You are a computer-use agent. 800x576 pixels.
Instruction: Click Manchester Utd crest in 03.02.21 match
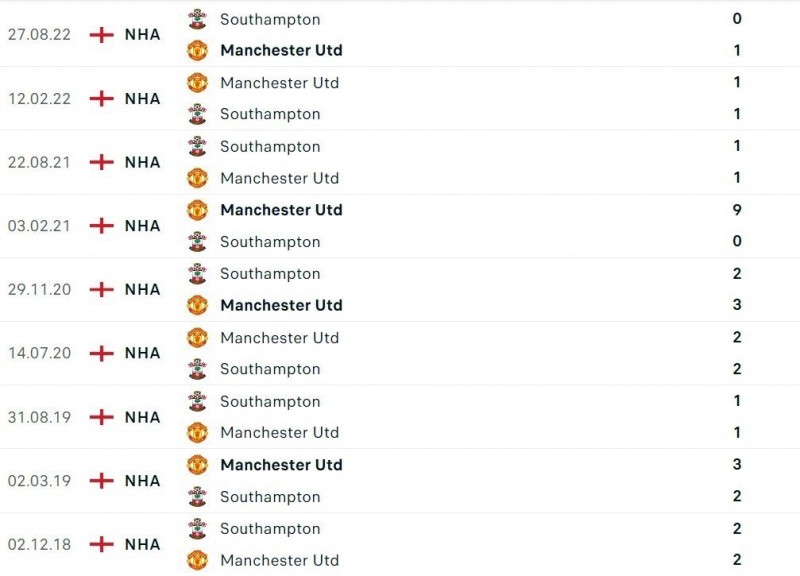click(197, 210)
